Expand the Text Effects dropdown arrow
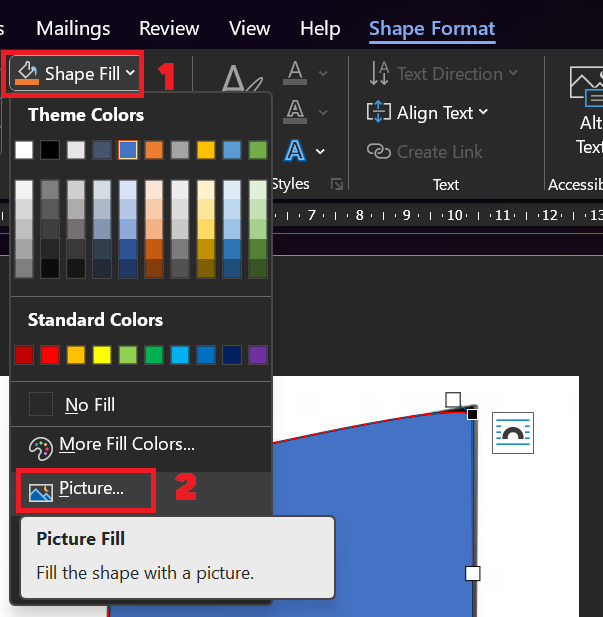The width and height of the screenshot is (603, 617). [321, 151]
